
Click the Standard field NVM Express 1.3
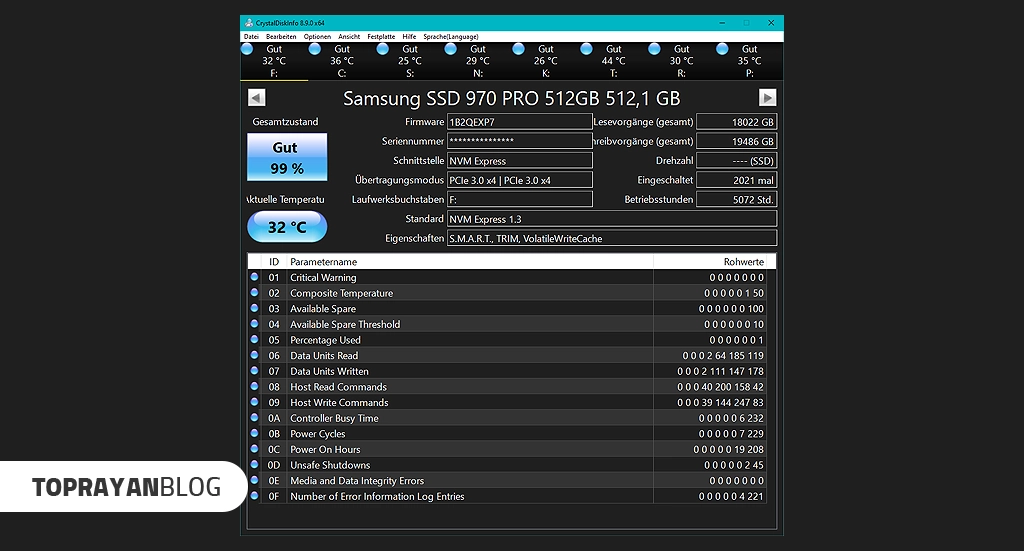(x=612, y=219)
